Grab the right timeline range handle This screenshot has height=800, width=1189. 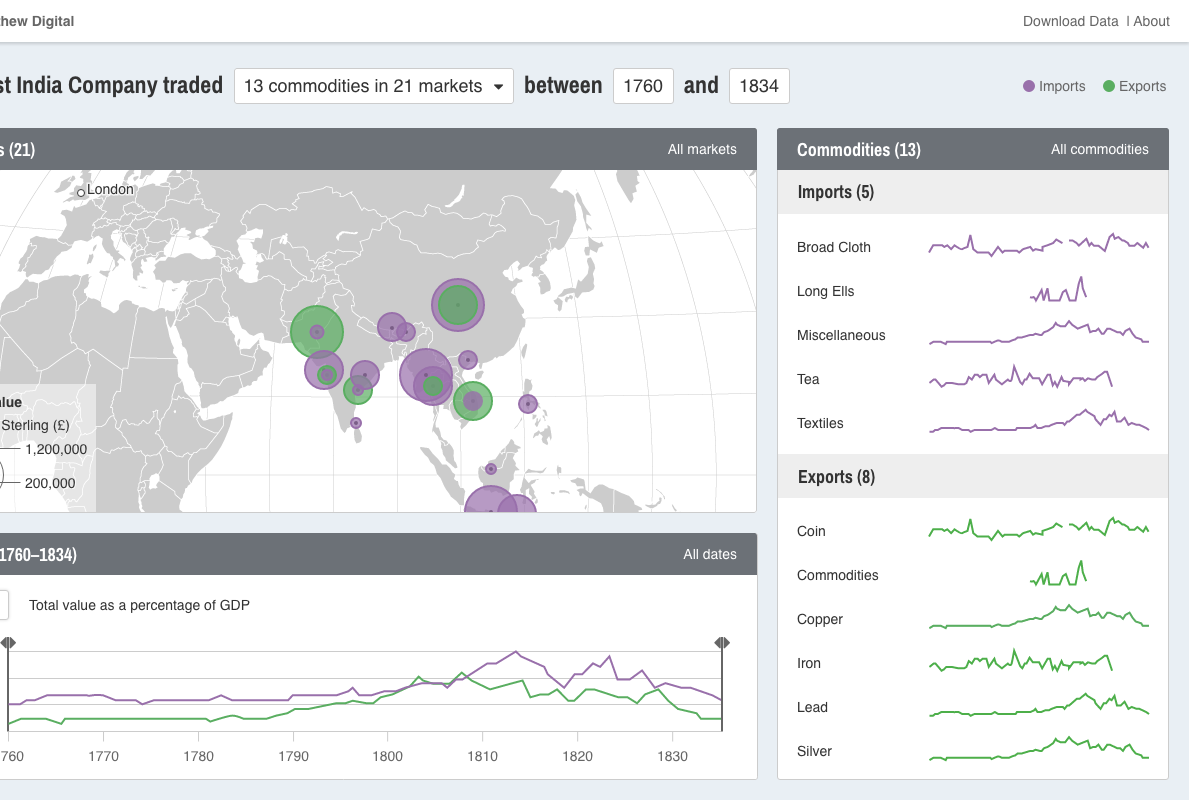coord(722,642)
